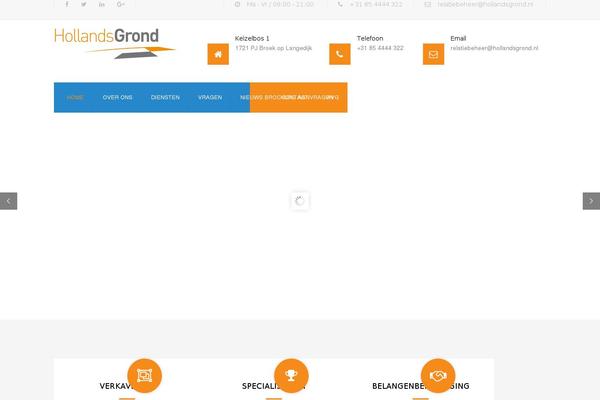The image size is (600, 400).
Task: Open the VRAGEN menu item
Action: (x=210, y=97)
